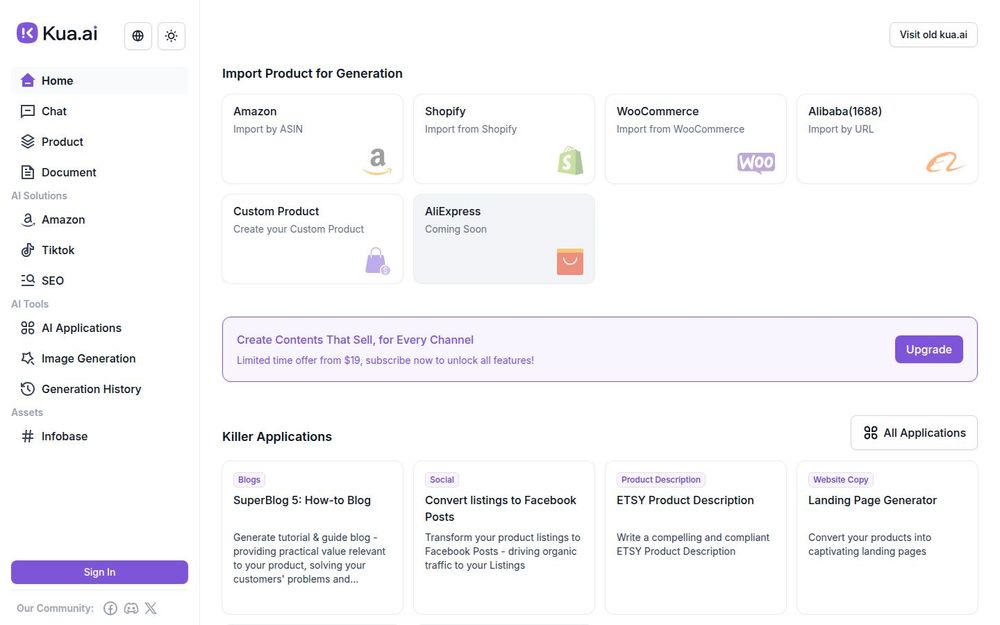Click Visit old kua.ai button
This screenshot has height=625, width=1000.
pos(933,35)
